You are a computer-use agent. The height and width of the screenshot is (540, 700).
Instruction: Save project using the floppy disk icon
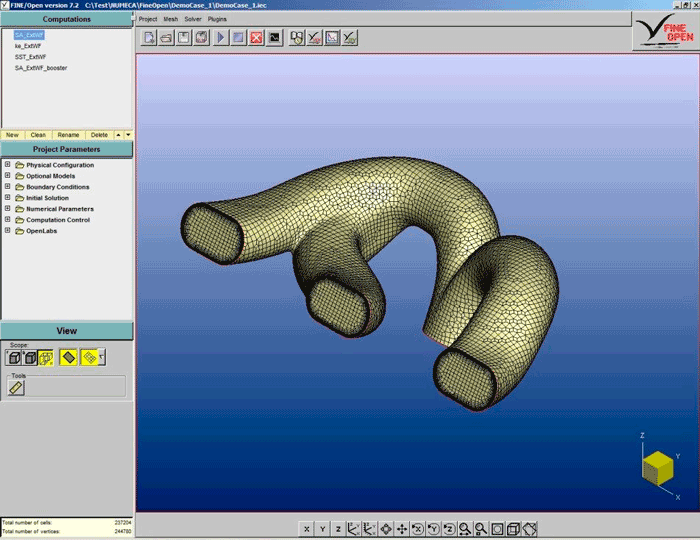(x=184, y=38)
